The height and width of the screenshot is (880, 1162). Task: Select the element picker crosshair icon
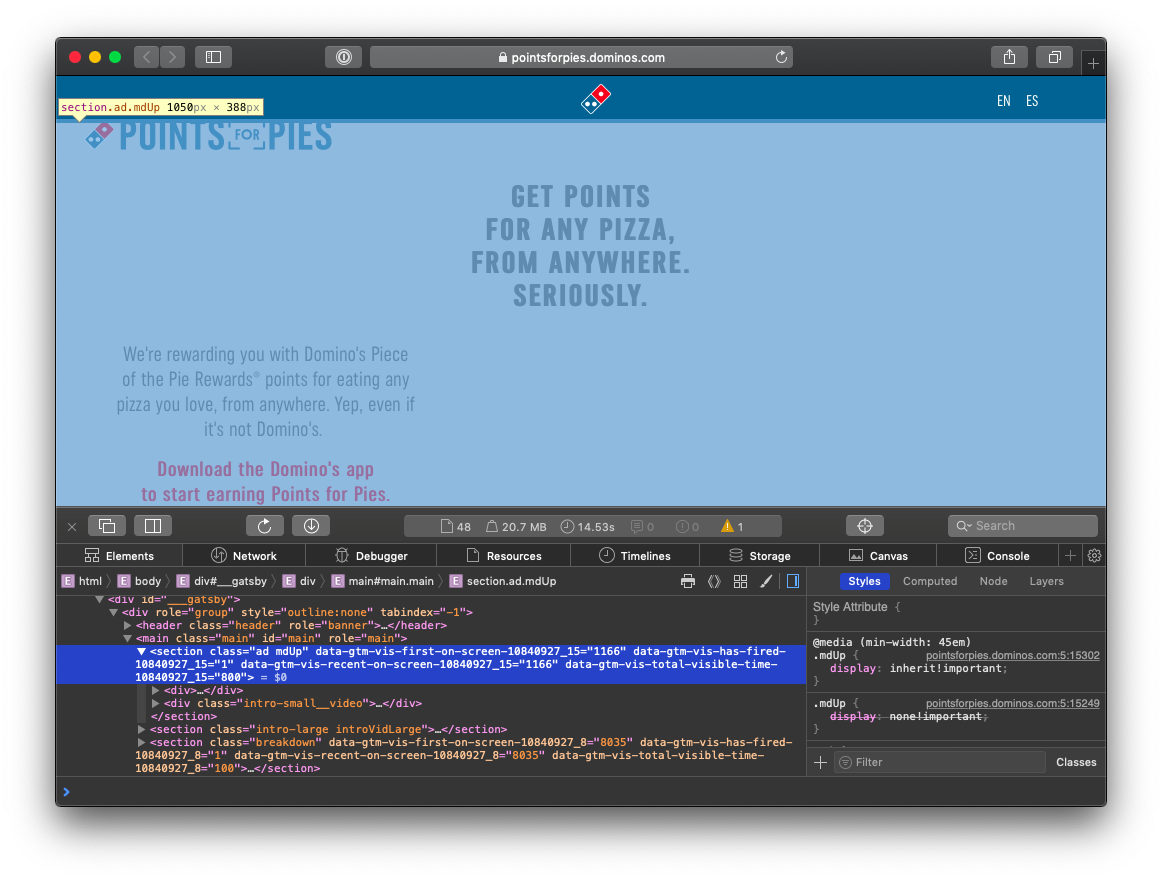[x=864, y=525]
